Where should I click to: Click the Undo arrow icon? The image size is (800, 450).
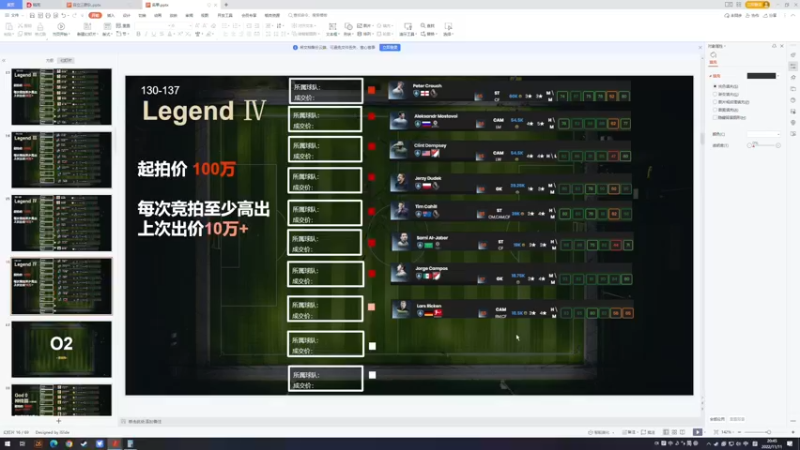point(64,15)
